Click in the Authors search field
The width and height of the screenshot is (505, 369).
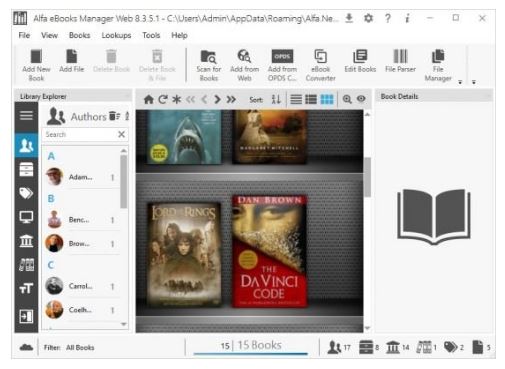80,134
